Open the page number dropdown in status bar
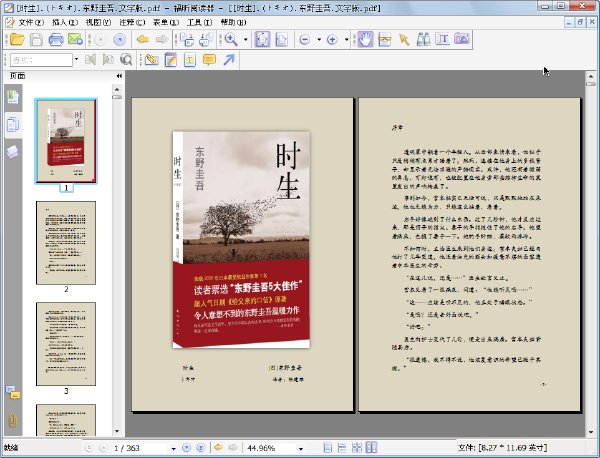Image resolution: width=600 pixels, height=458 pixels. (x=173, y=448)
